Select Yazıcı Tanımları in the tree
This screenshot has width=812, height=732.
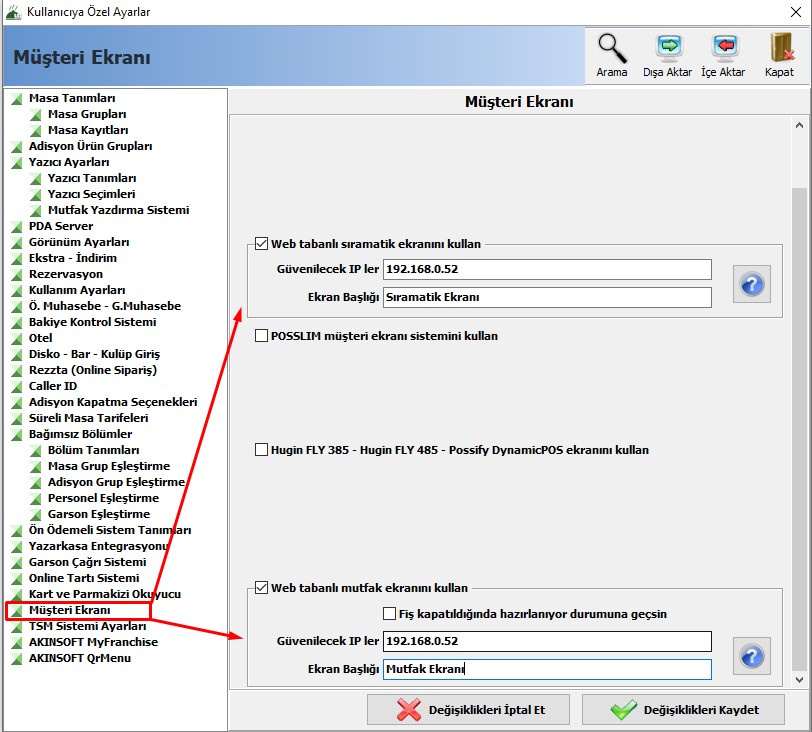pos(92,179)
